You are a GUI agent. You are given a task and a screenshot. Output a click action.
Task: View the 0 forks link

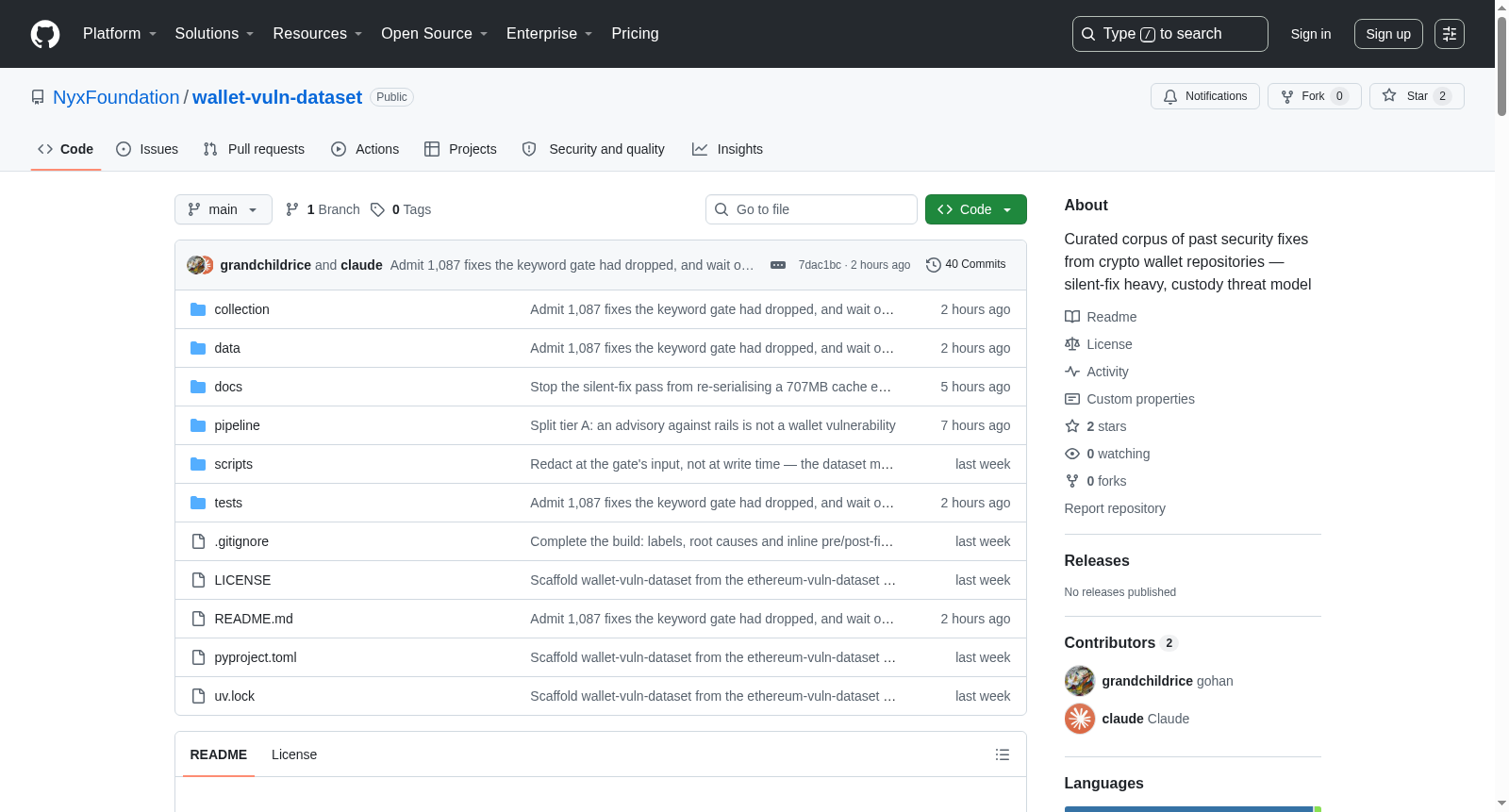coord(1096,481)
